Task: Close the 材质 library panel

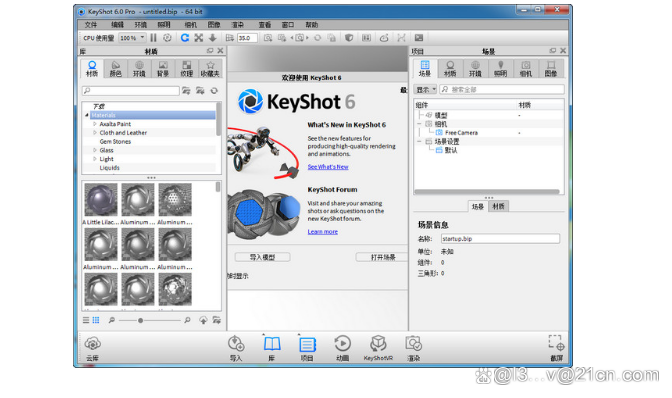Action: [x=220, y=51]
